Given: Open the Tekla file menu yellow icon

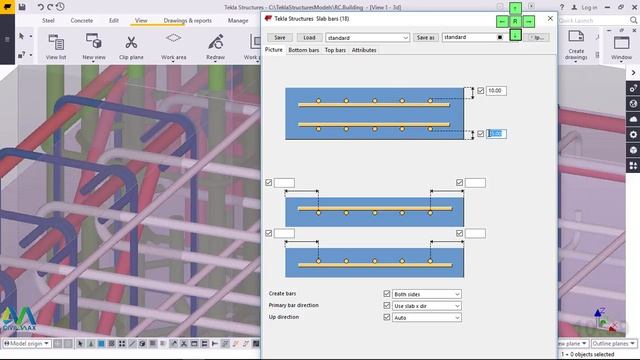Looking at the screenshot, I should pos(7,7).
